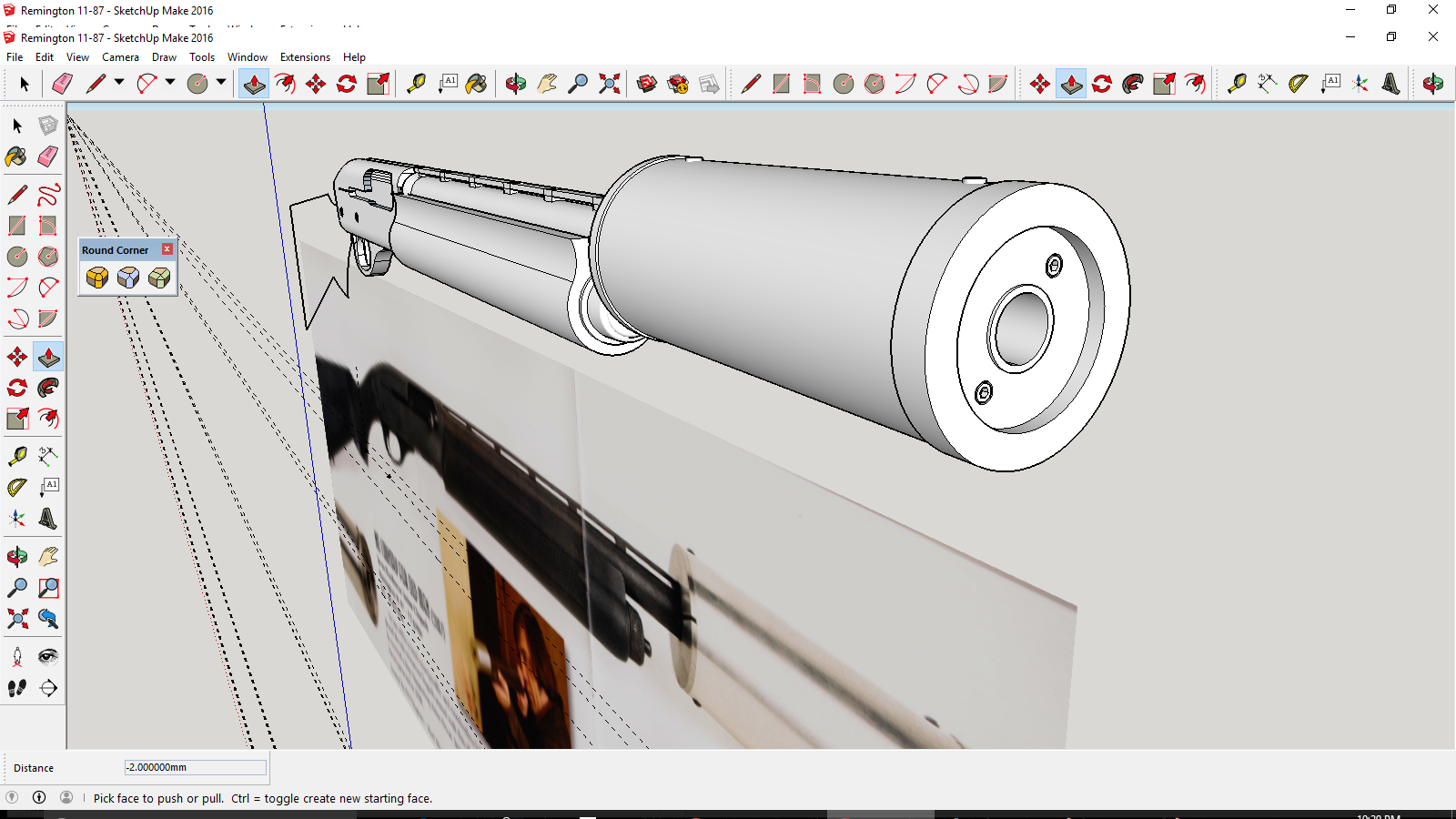Select the Pie tool in the top toolbar
1456x819 pixels.
(998, 84)
